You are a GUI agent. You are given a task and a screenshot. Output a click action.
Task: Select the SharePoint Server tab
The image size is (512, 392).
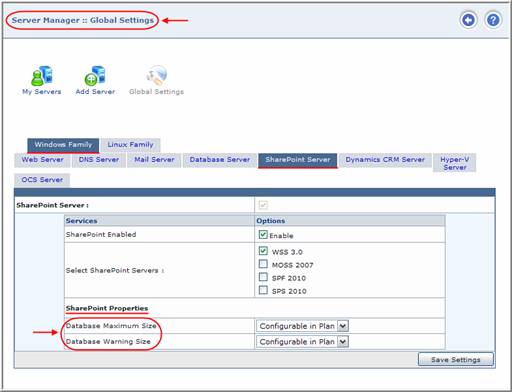pyautogui.click(x=298, y=160)
